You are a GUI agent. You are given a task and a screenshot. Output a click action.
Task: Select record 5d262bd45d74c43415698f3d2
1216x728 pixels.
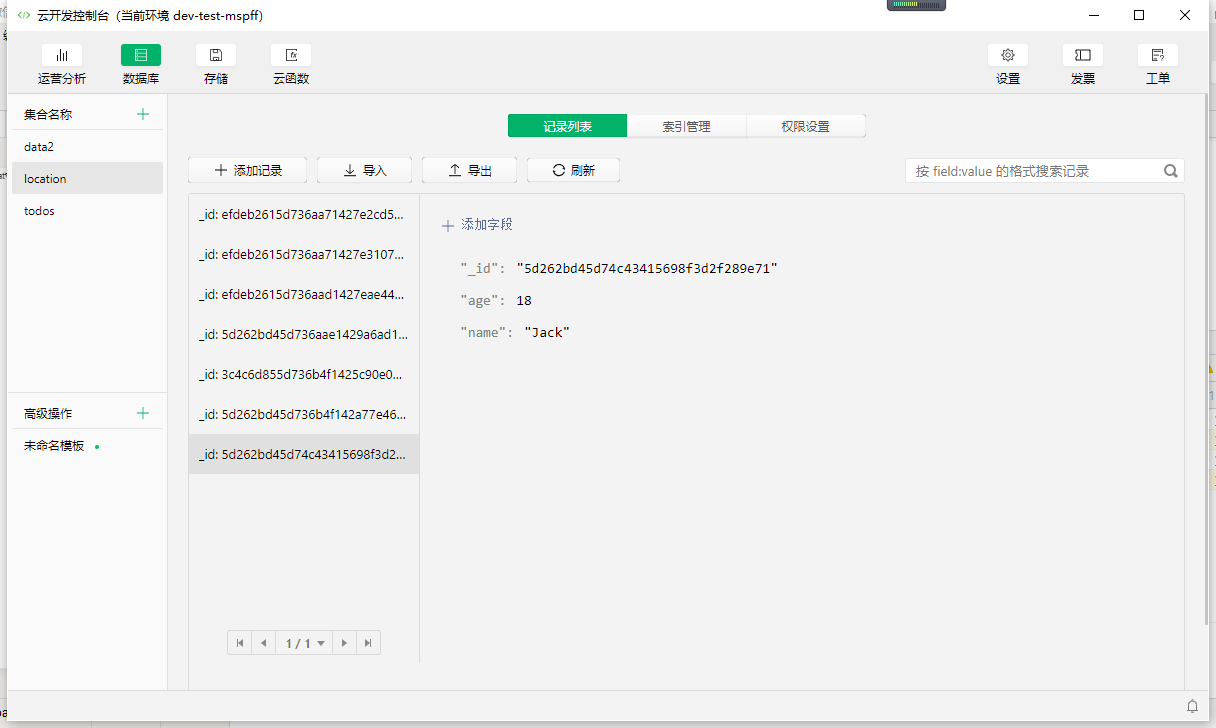[304, 454]
